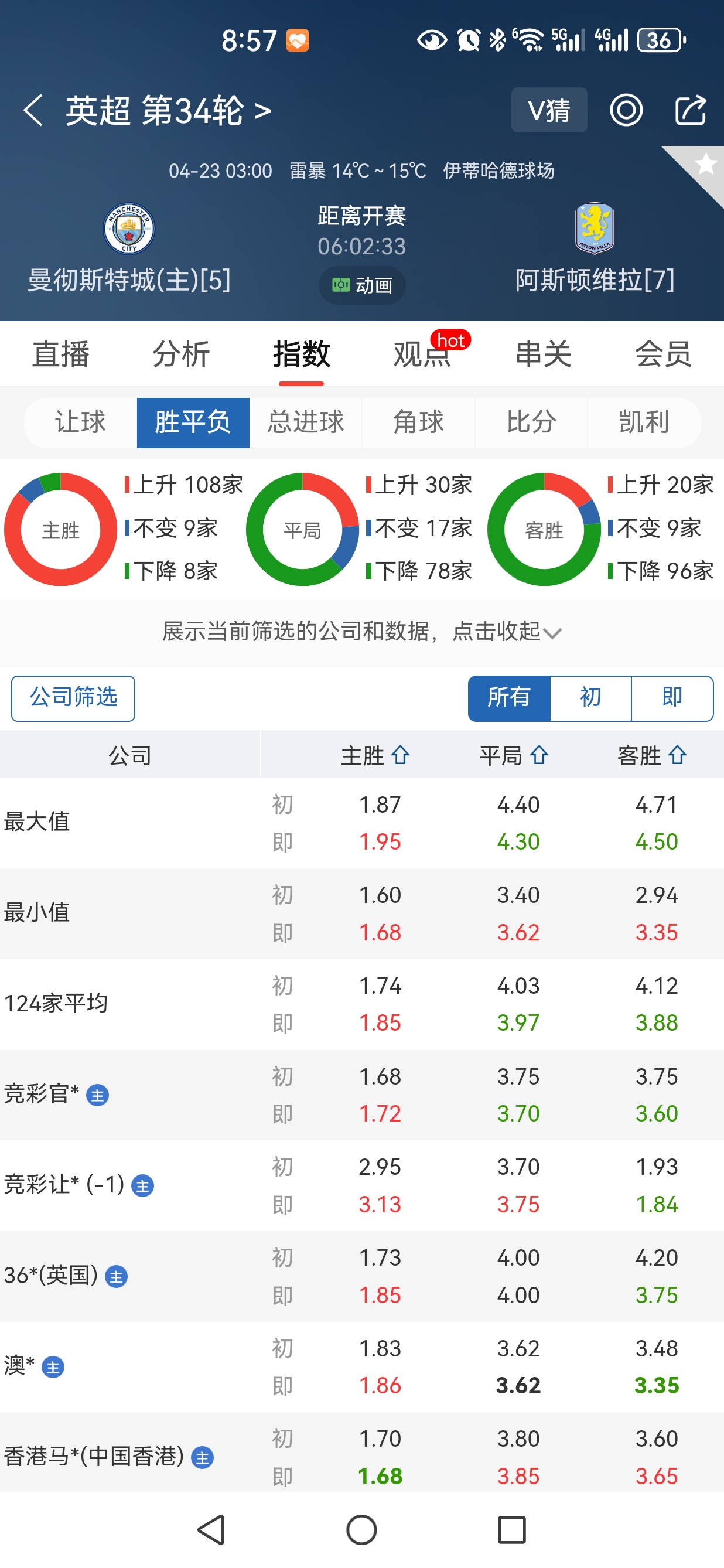Tap the share icon
Image resolution: width=724 pixels, height=1568 pixels.
[x=691, y=110]
